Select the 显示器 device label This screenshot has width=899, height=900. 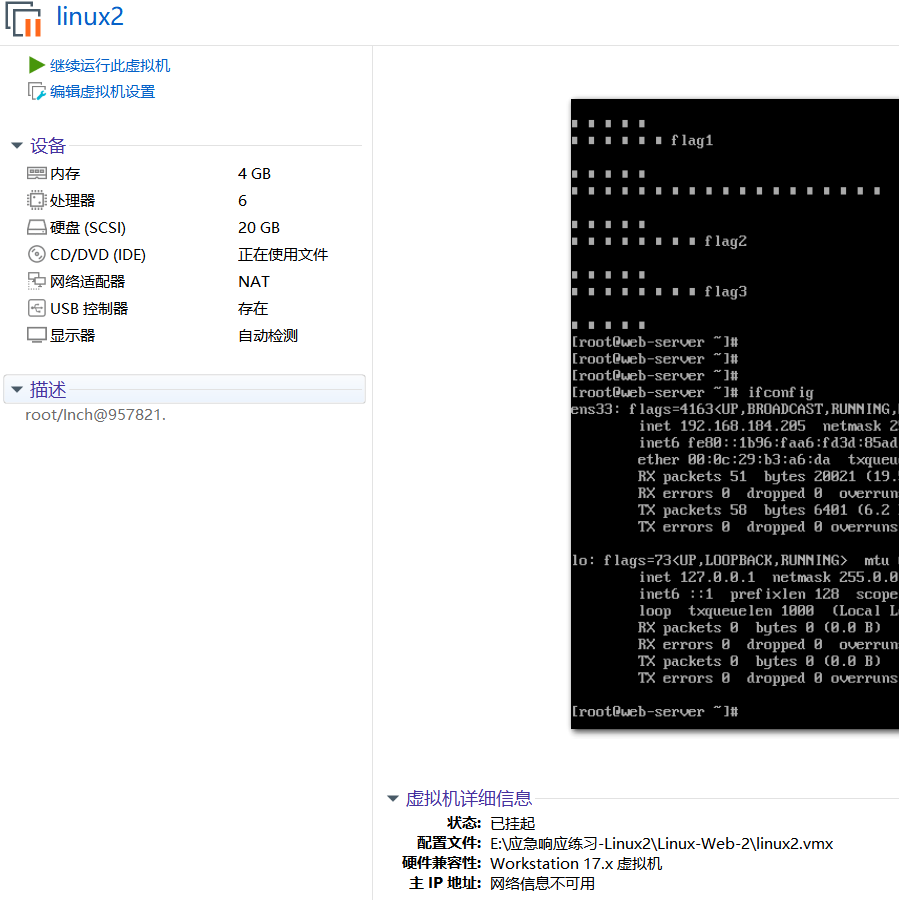pyautogui.click(x=72, y=335)
